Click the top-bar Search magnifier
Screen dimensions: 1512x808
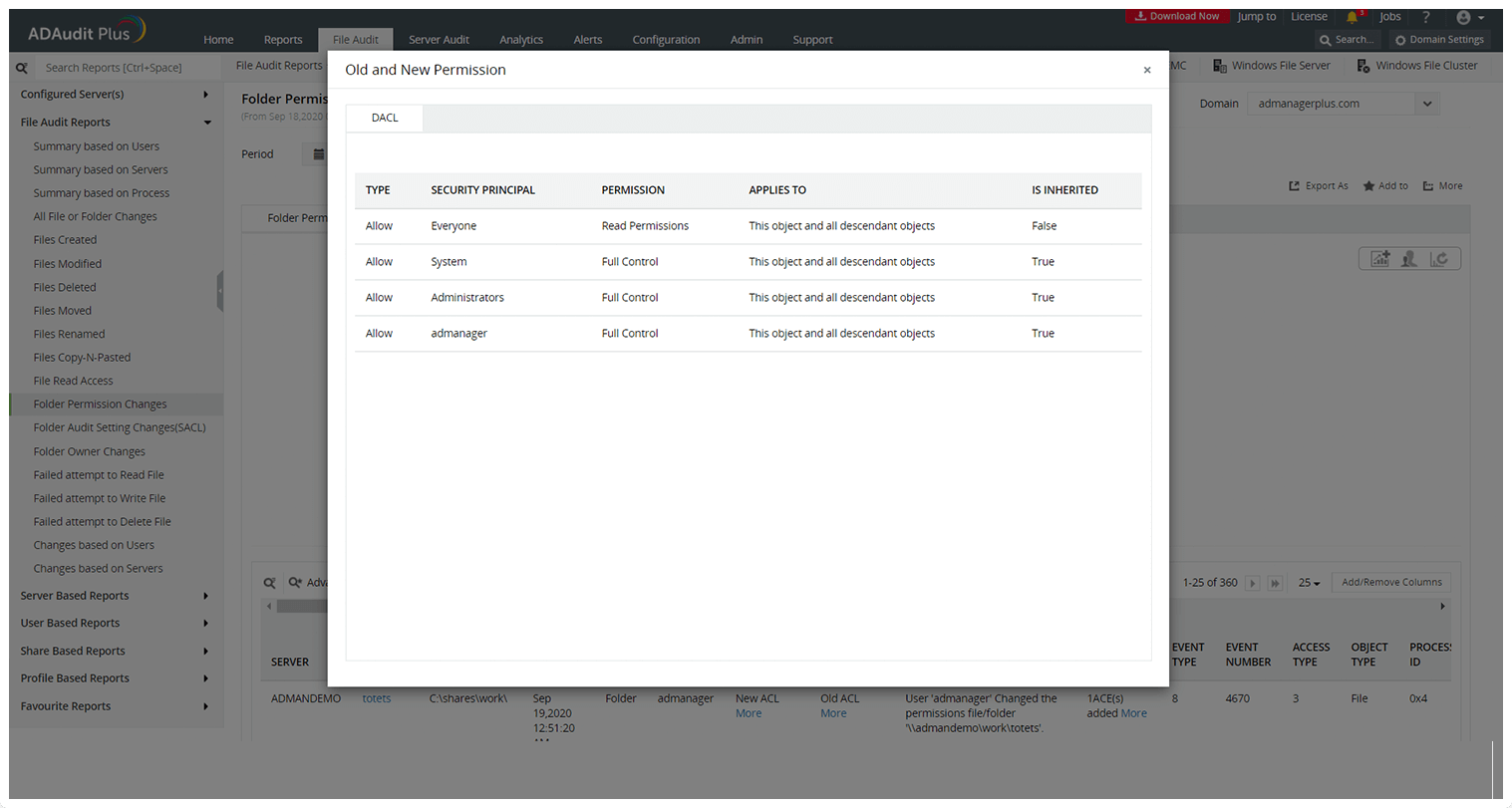1325,40
